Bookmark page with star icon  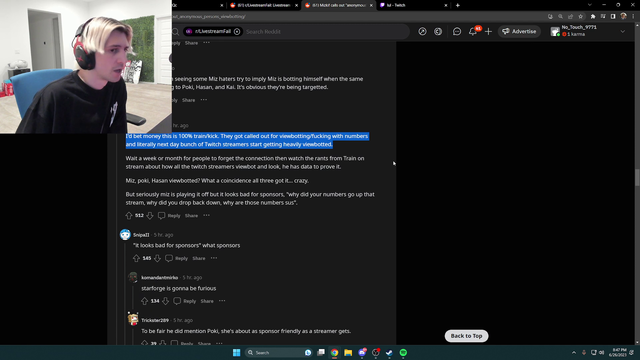tap(580, 16)
